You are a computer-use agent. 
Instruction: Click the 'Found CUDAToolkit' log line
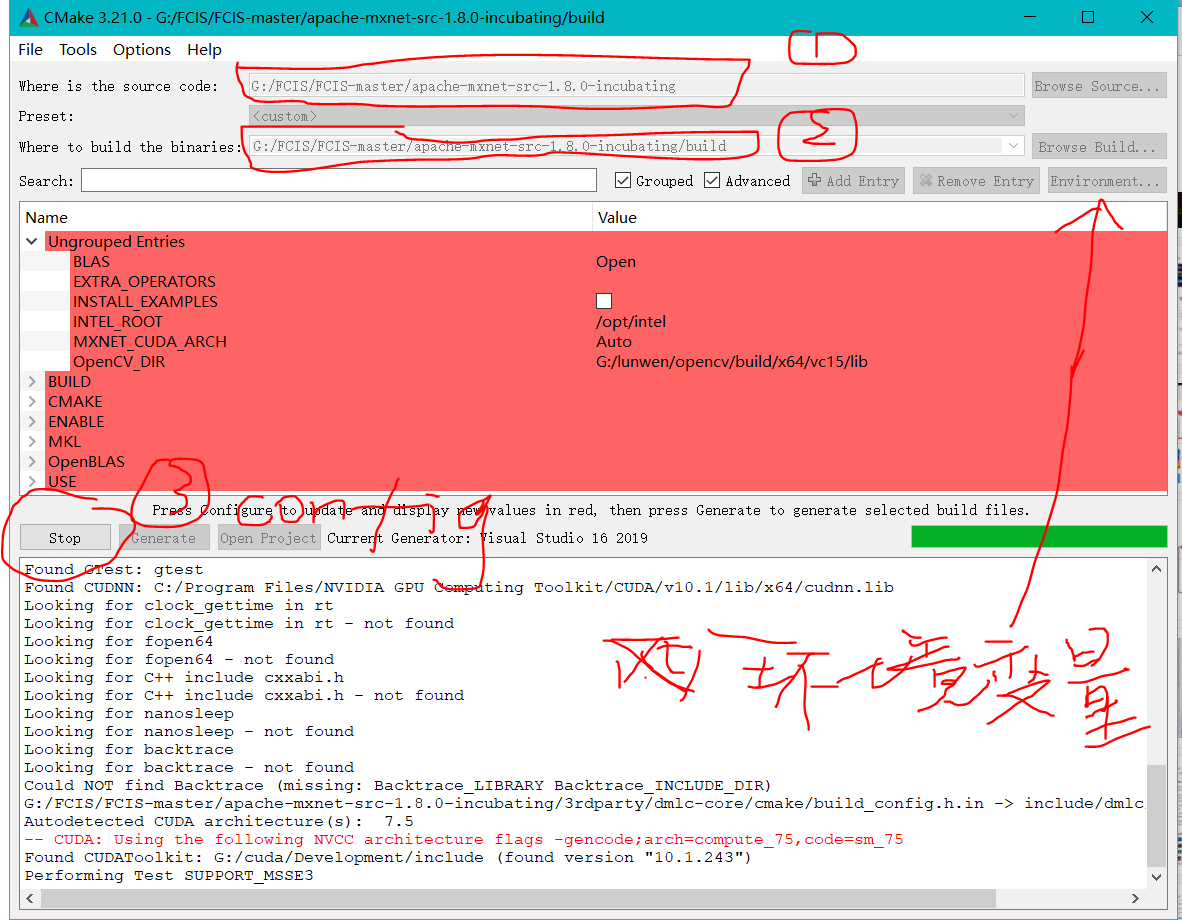tap(388, 857)
